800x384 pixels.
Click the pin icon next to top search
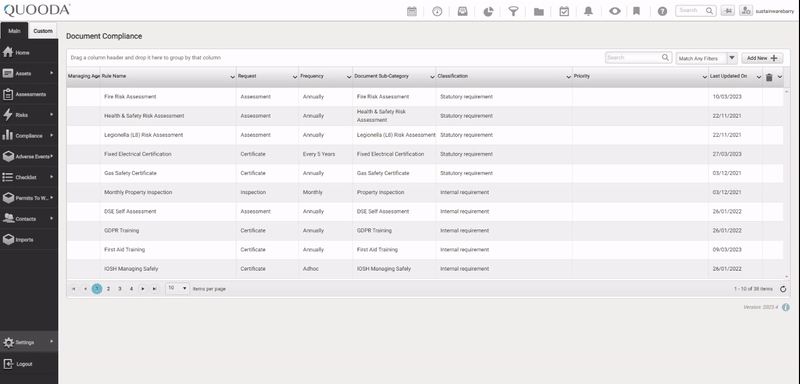coord(728,11)
